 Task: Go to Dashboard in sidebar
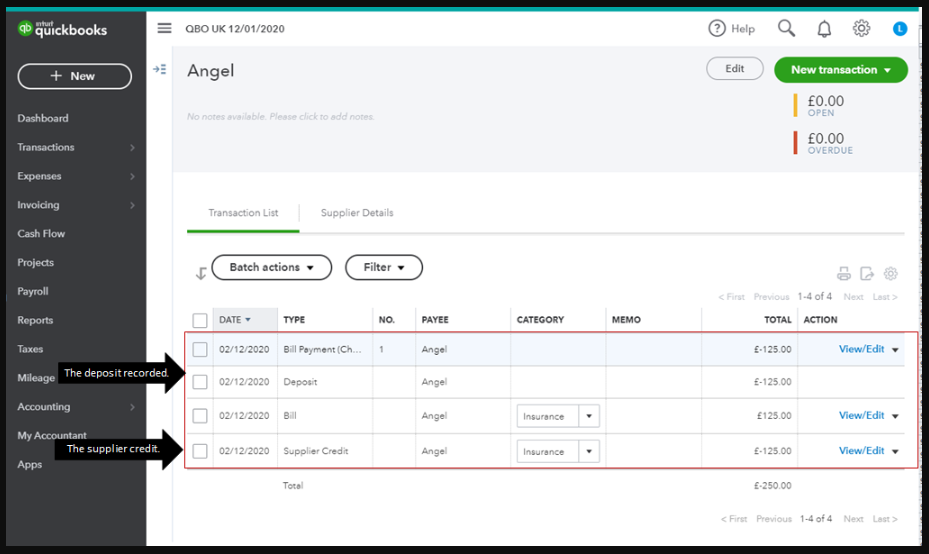[x=43, y=118]
